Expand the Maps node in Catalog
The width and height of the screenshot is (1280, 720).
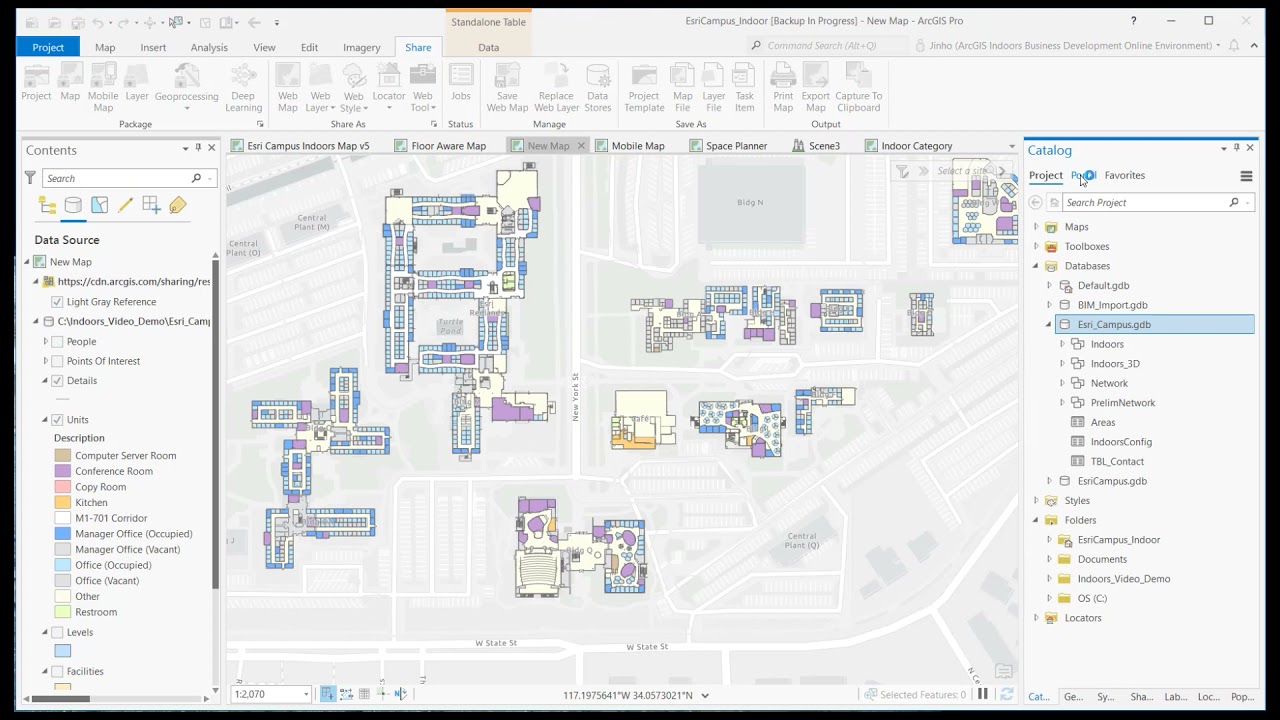click(1036, 227)
